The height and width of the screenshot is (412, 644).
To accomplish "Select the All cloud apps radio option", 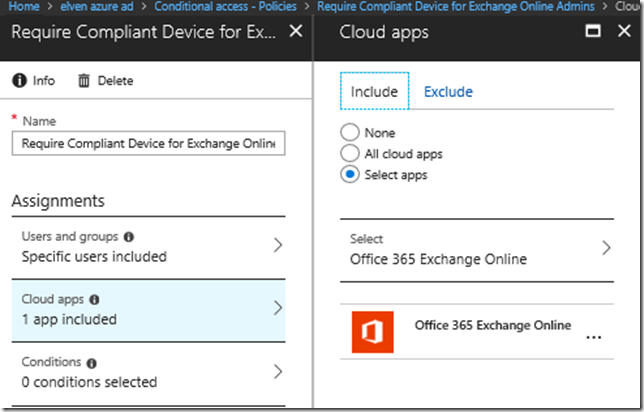I will point(350,153).
